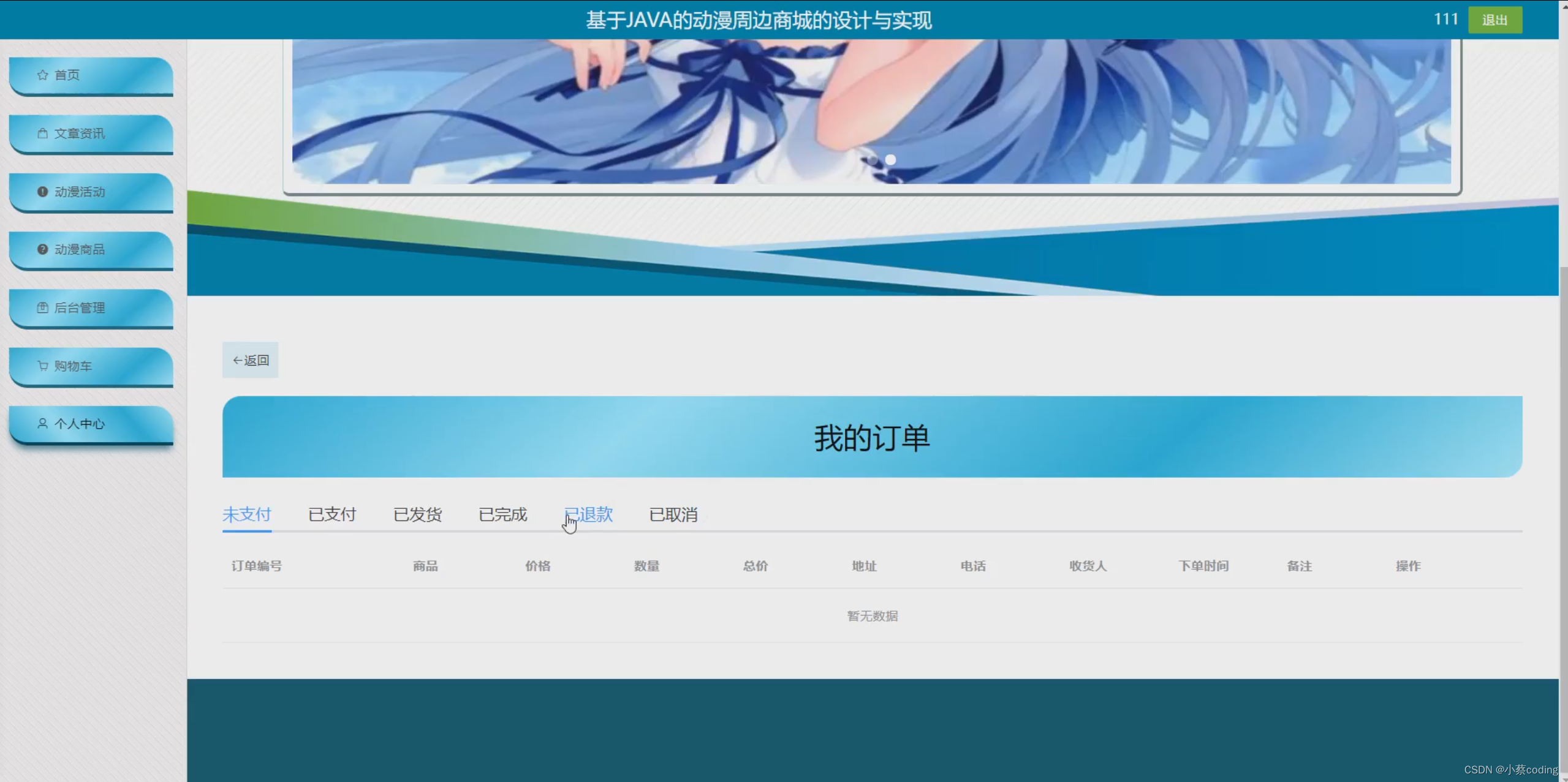This screenshot has width=1568, height=782.
Task: Click the 操作 column header
Action: click(1408, 566)
